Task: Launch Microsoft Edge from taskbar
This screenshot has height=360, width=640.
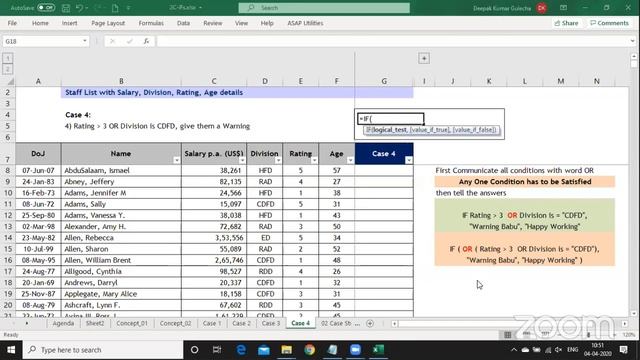Action: pyautogui.click(x=241, y=350)
